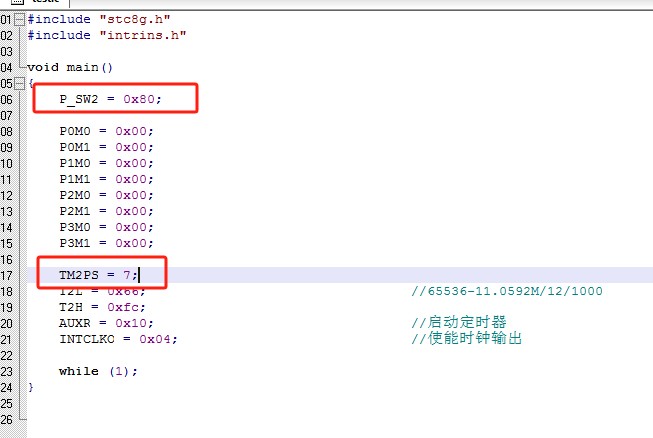Click the 'P1M1 = 0x00;' statement

pyautogui.click(x=106, y=179)
